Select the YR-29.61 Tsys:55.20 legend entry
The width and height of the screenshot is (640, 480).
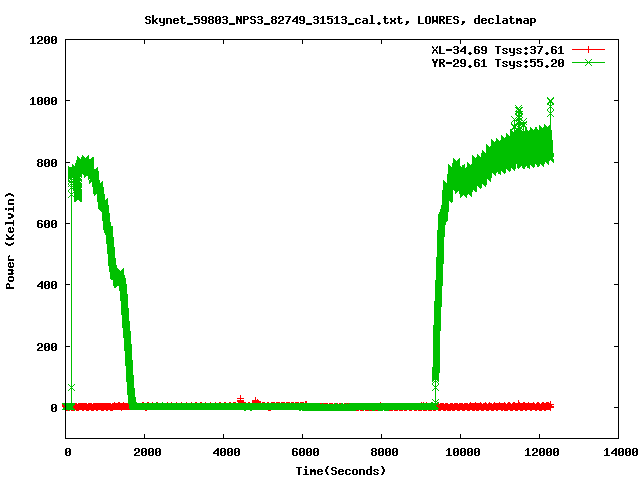tap(498, 63)
